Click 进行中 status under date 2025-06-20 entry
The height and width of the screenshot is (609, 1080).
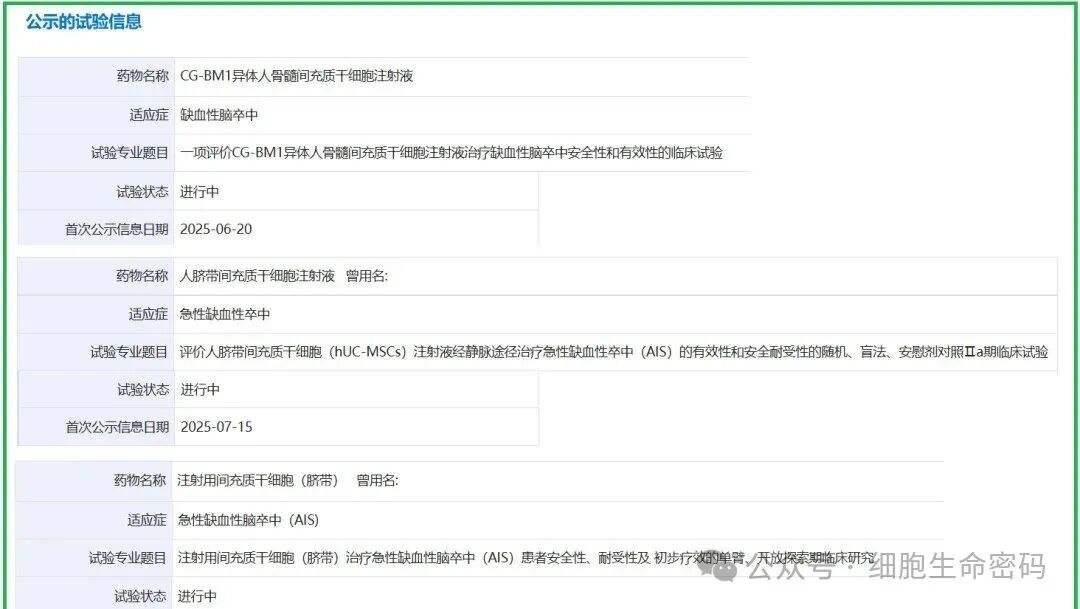(199, 192)
